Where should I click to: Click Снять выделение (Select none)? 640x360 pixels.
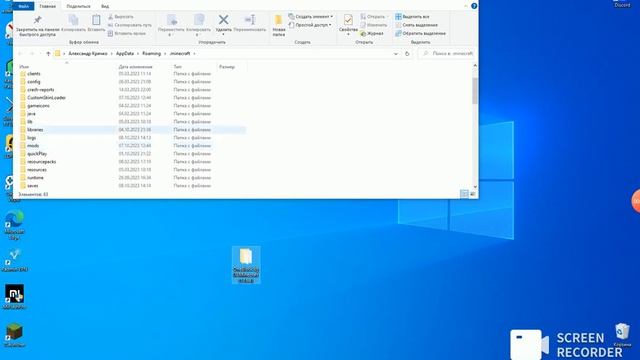416,25
